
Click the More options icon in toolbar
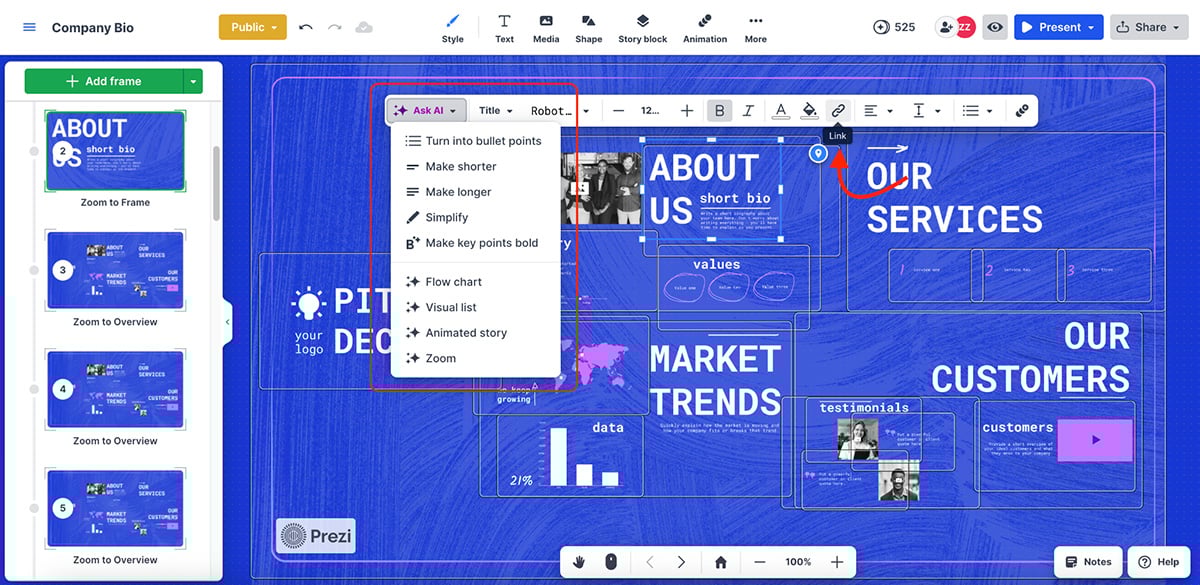(755, 27)
